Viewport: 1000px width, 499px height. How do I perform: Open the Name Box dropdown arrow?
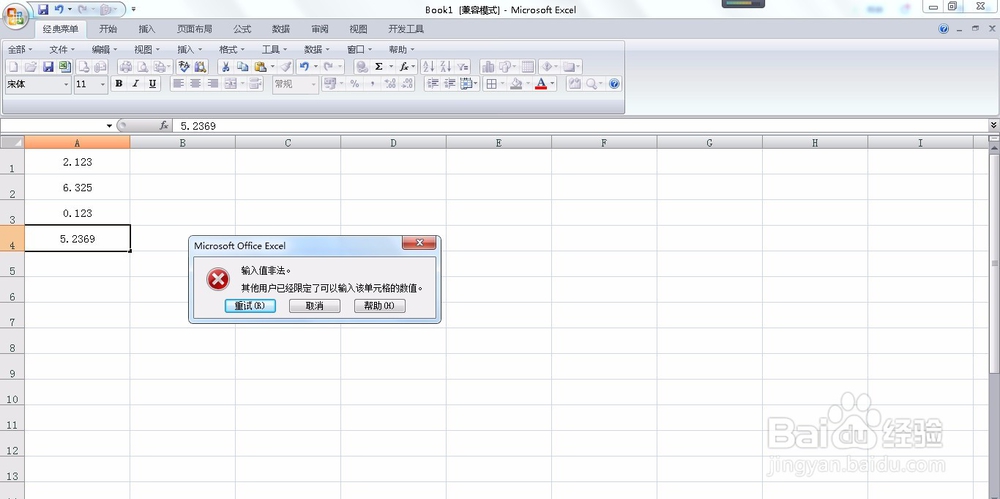[x=109, y=126]
